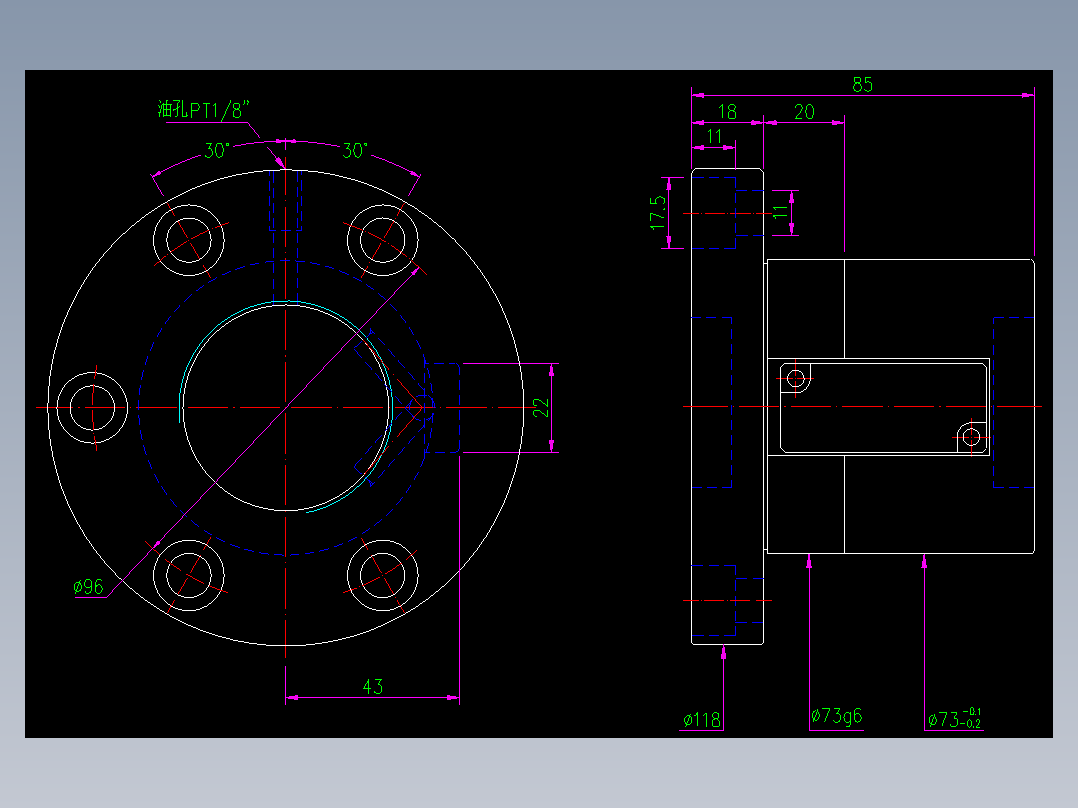Viewport: 1078px width, 808px height.
Task: Select the 20 dimension in side view
Action: 804,111
